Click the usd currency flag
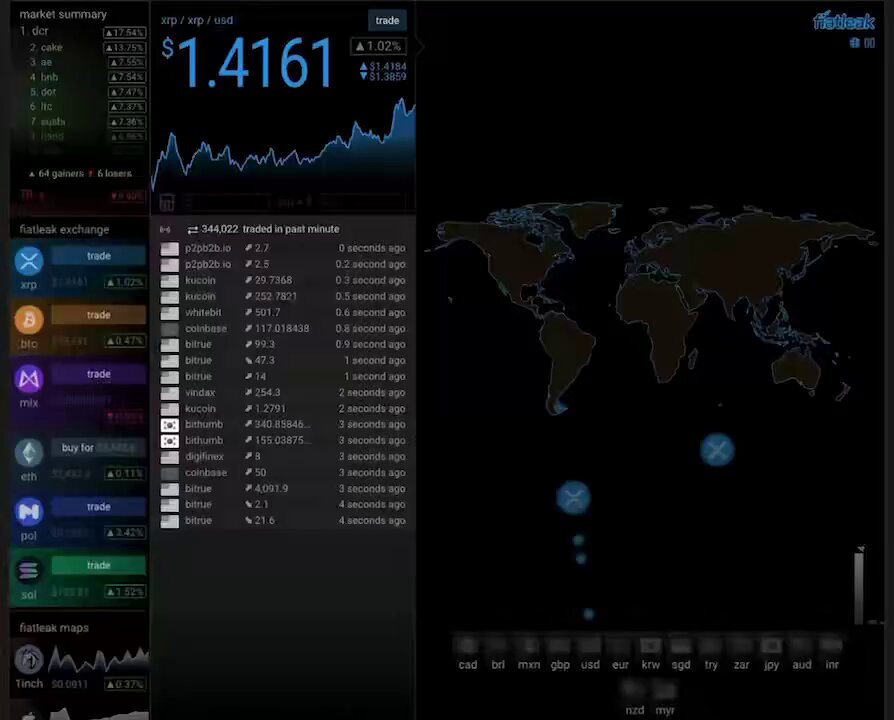 (590, 645)
